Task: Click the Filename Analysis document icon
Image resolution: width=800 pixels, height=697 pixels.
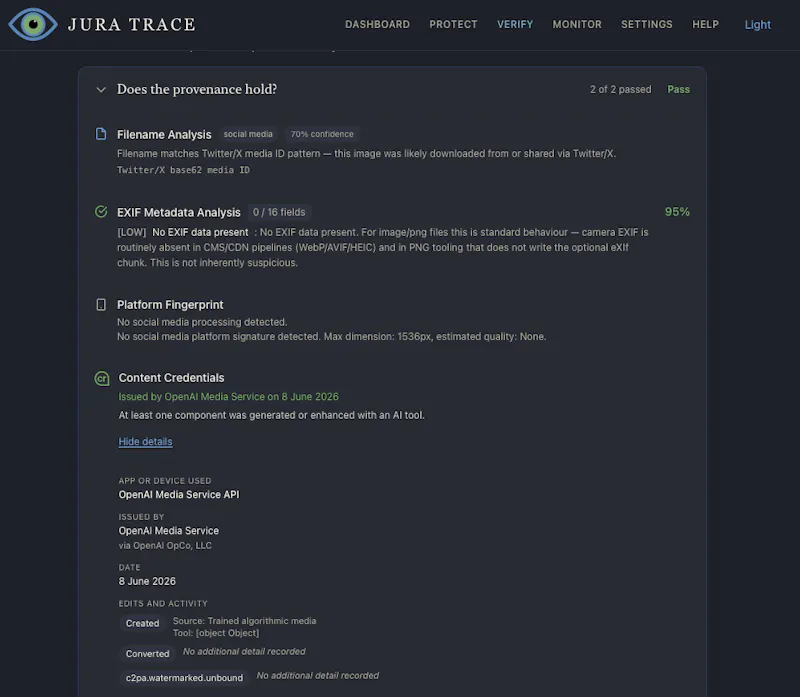Action: pyautogui.click(x=101, y=134)
